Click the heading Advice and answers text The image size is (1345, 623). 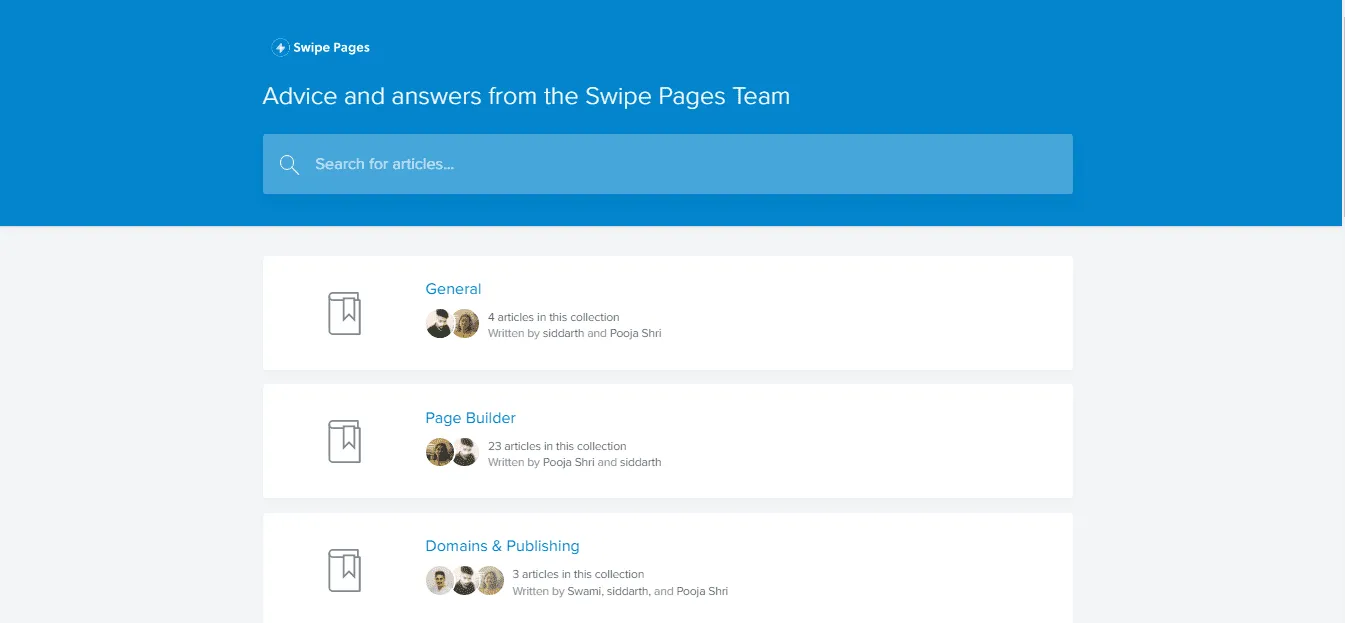[526, 96]
